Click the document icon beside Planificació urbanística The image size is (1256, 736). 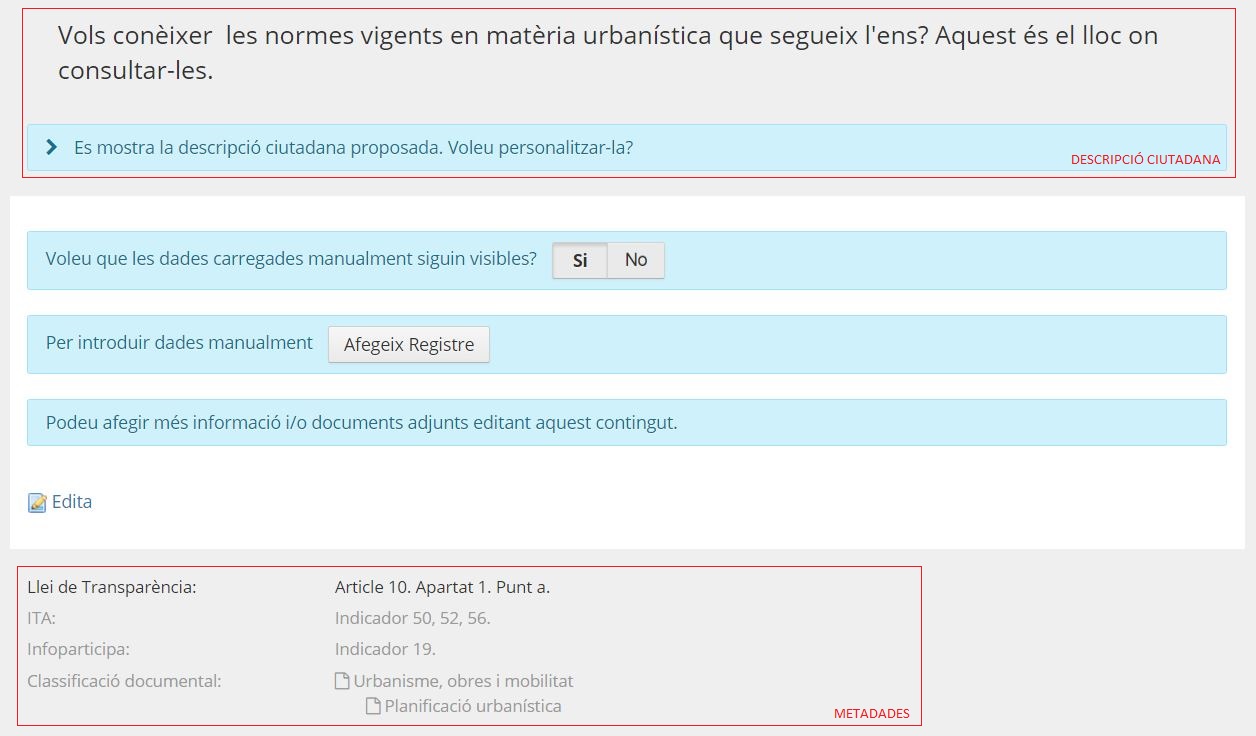coord(373,707)
